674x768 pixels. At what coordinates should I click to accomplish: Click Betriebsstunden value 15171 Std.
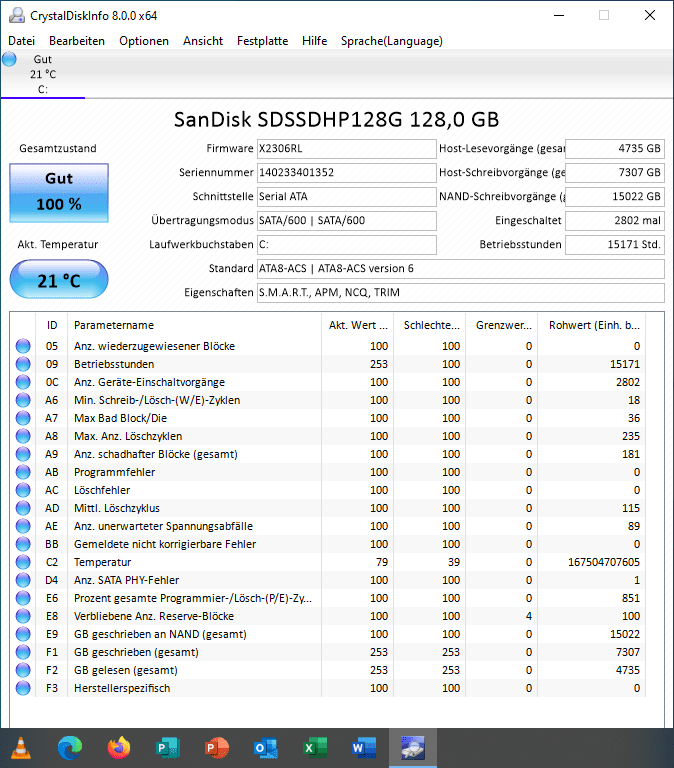[x=615, y=244]
